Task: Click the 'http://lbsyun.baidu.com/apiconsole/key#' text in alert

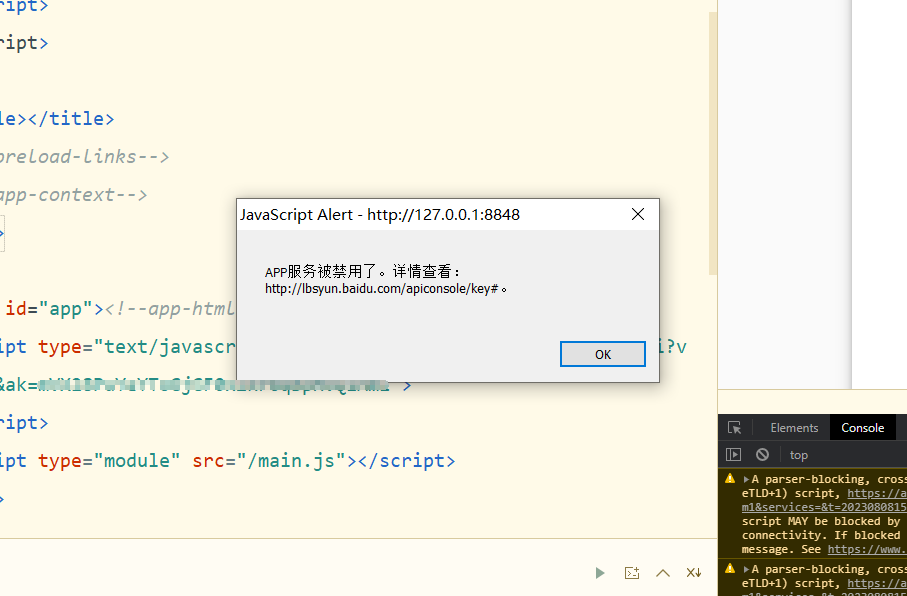Action: [382, 288]
